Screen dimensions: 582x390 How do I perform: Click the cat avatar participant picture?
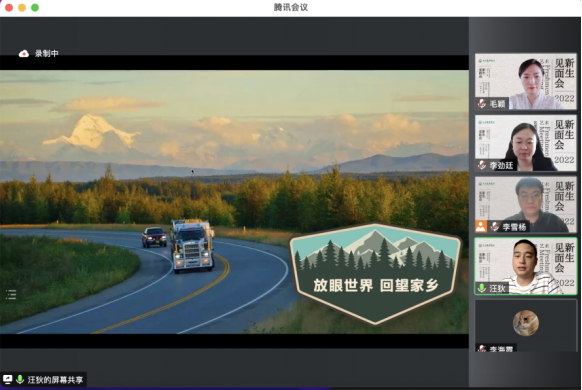coord(526,323)
